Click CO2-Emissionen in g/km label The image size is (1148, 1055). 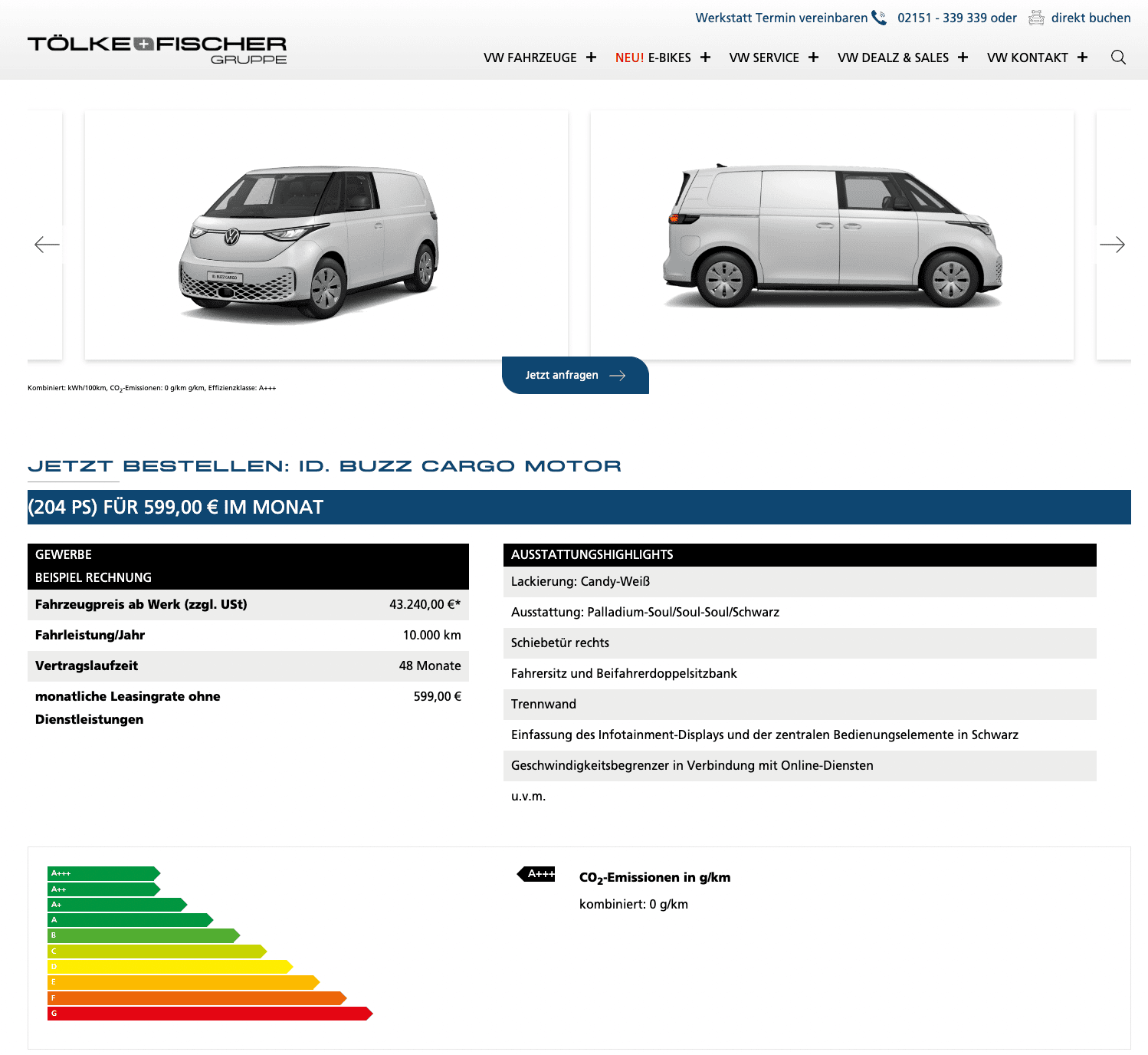click(x=654, y=878)
